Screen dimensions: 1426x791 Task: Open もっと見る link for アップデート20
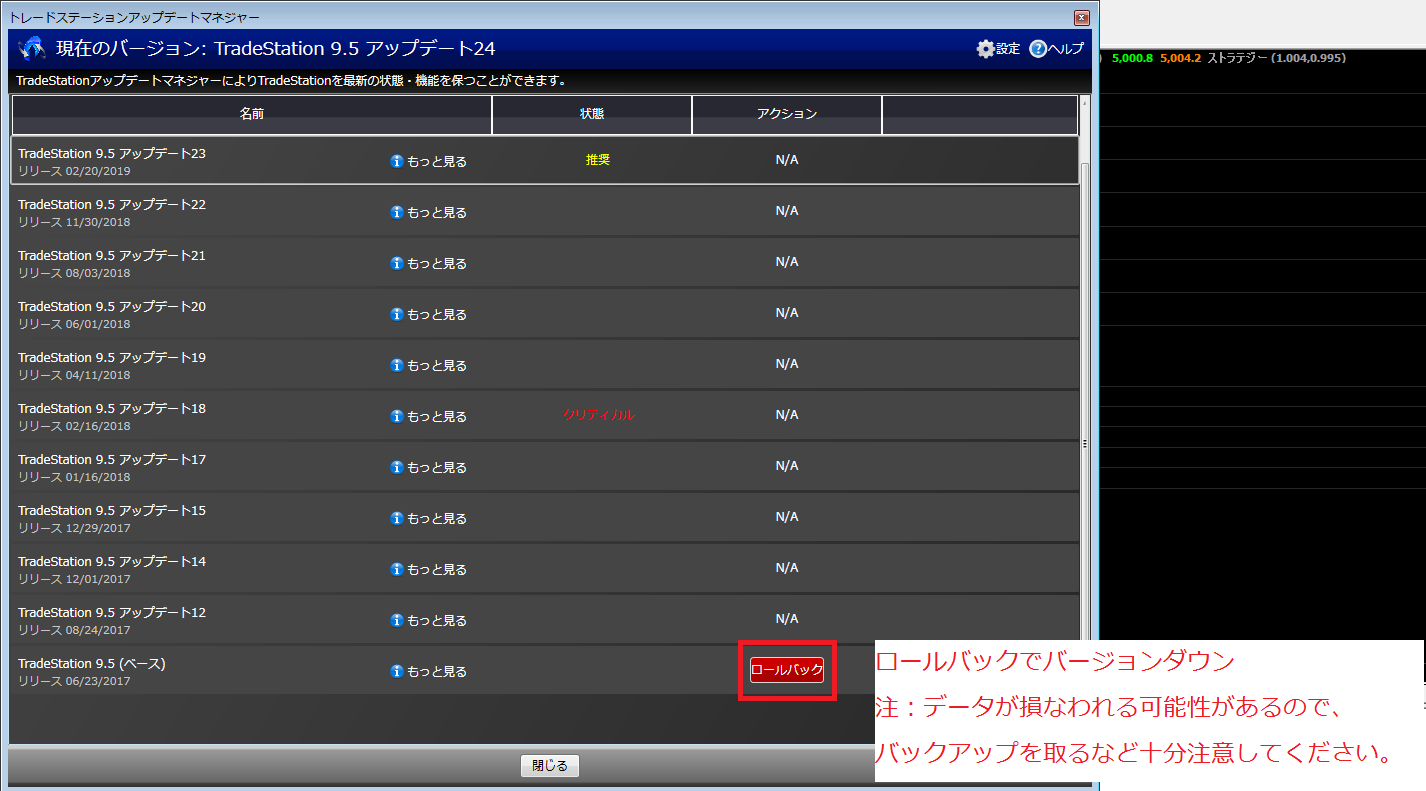tap(437, 314)
